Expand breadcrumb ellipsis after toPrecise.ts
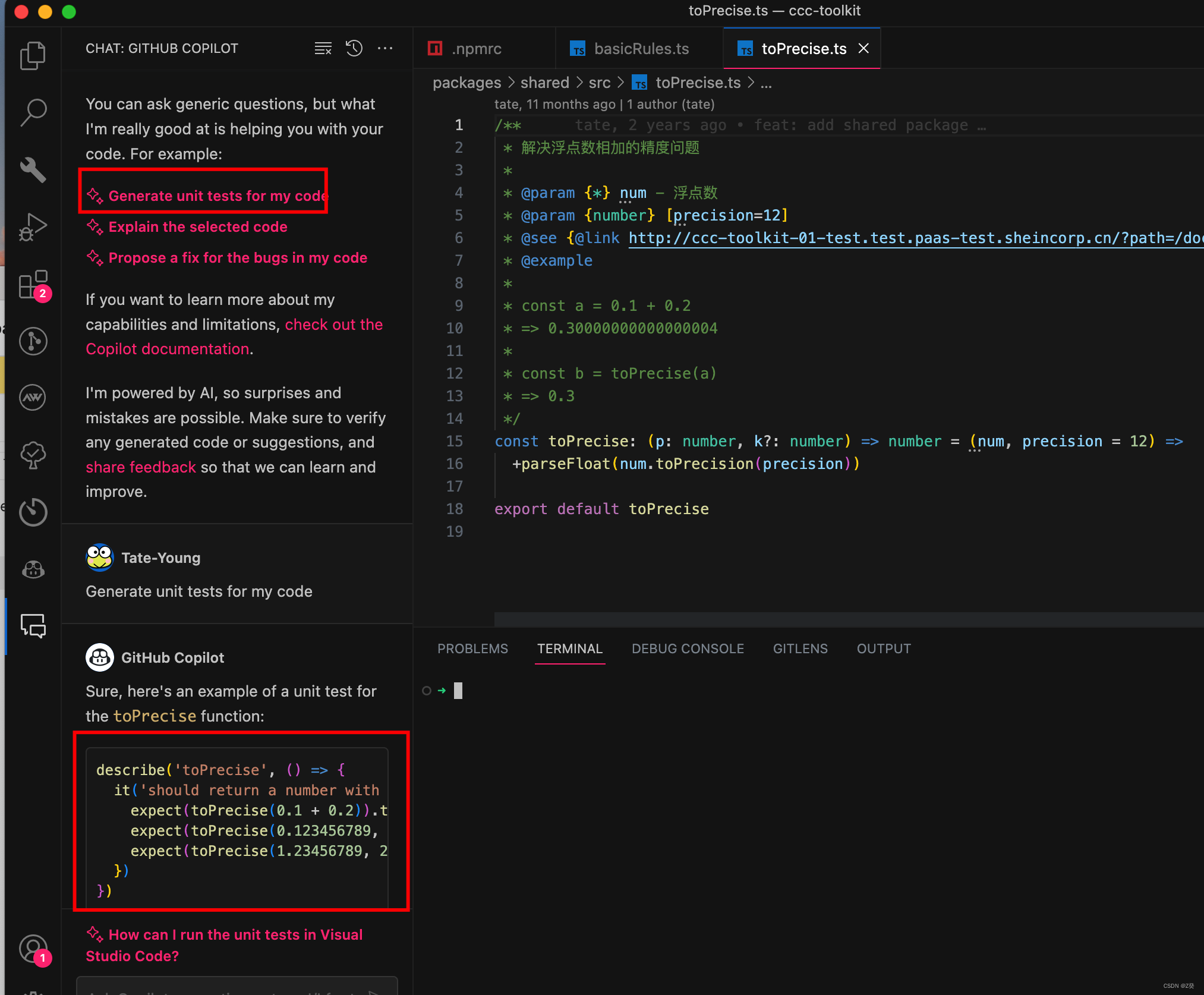Viewport: 1204px width, 995px height. coord(766,83)
